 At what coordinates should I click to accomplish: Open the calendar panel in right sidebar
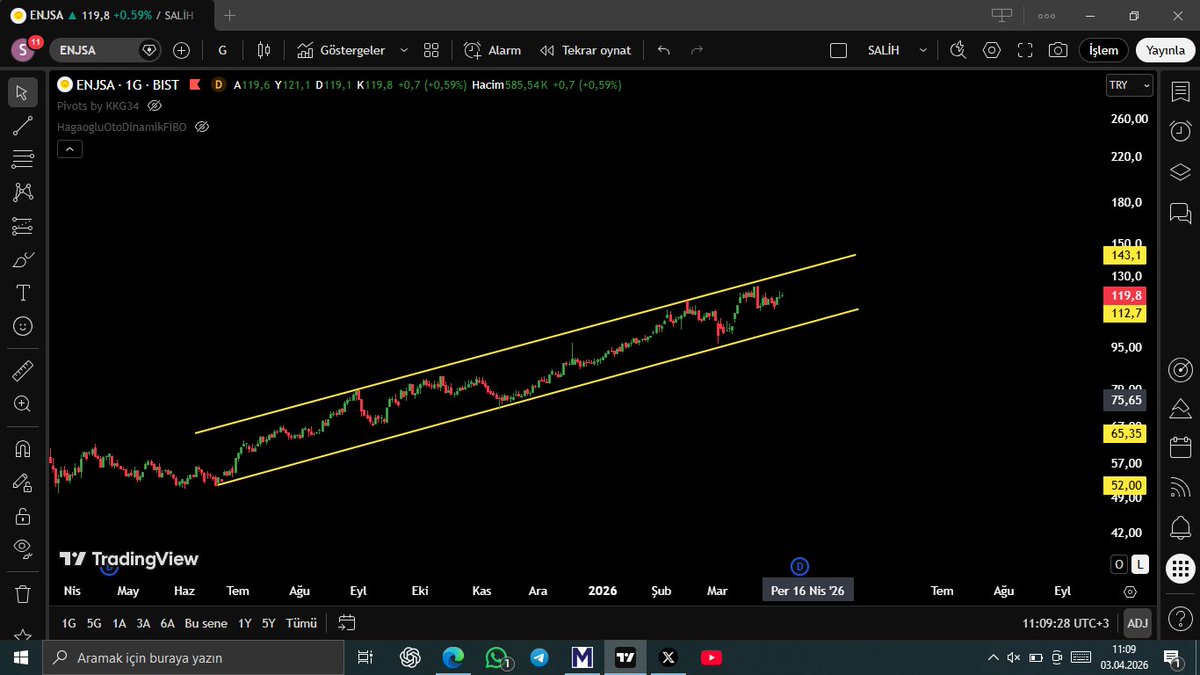[x=1180, y=448]
